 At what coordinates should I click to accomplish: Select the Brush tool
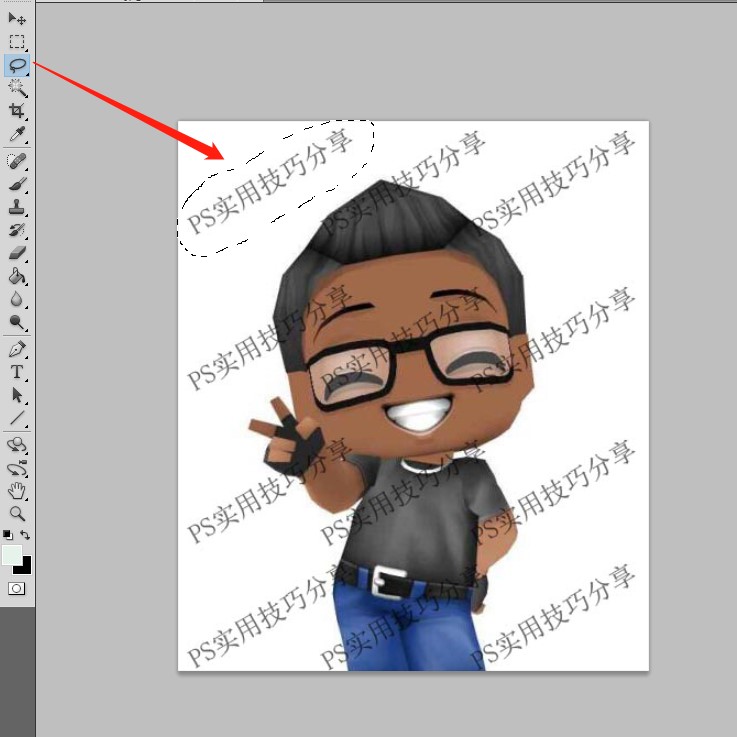click(x=17, y=185)
